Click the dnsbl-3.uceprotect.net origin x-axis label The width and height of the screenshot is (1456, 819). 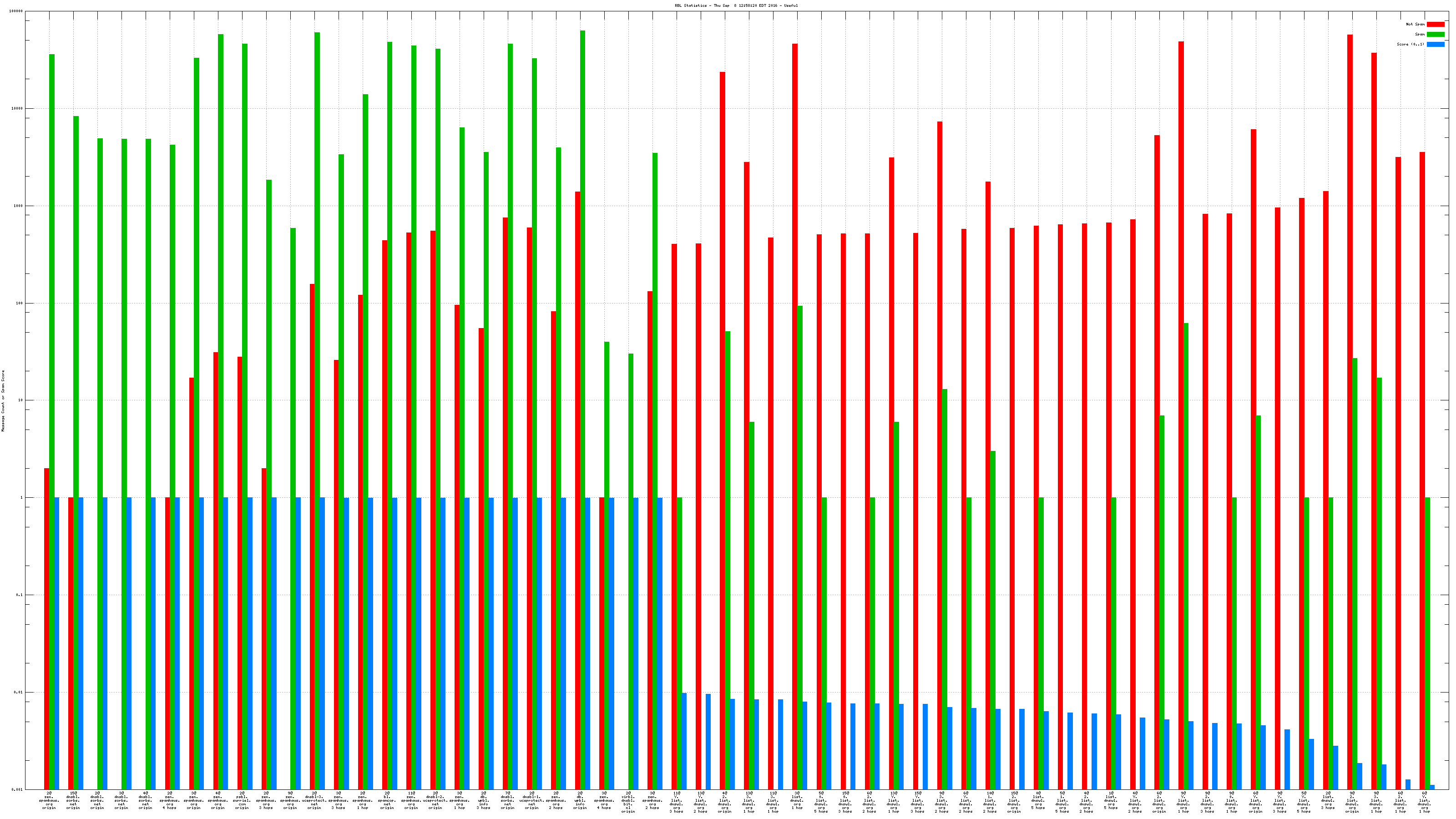click(314, 800)
